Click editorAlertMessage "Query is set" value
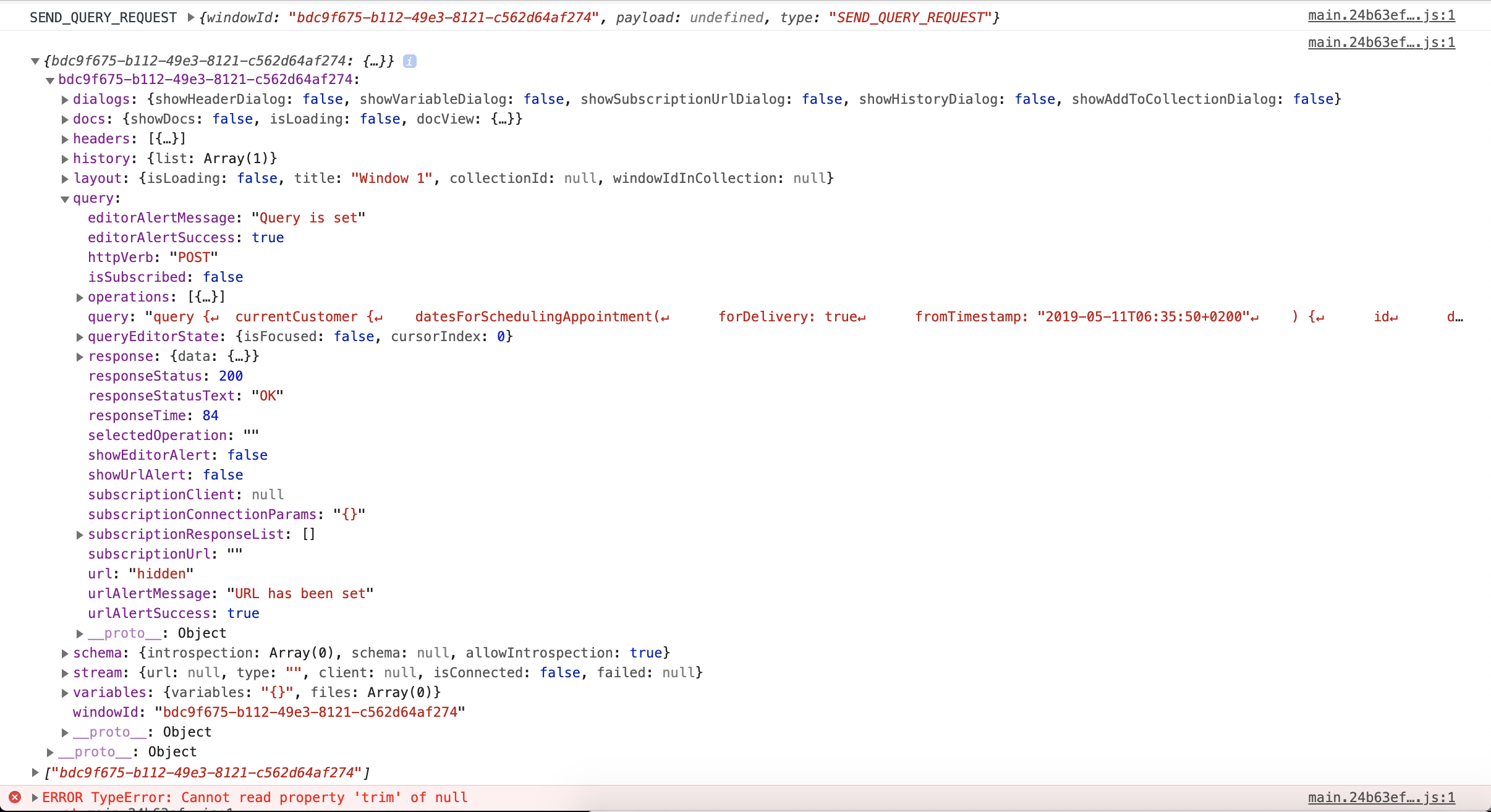This screenshot has height=812, width=1491. (308, 218)
